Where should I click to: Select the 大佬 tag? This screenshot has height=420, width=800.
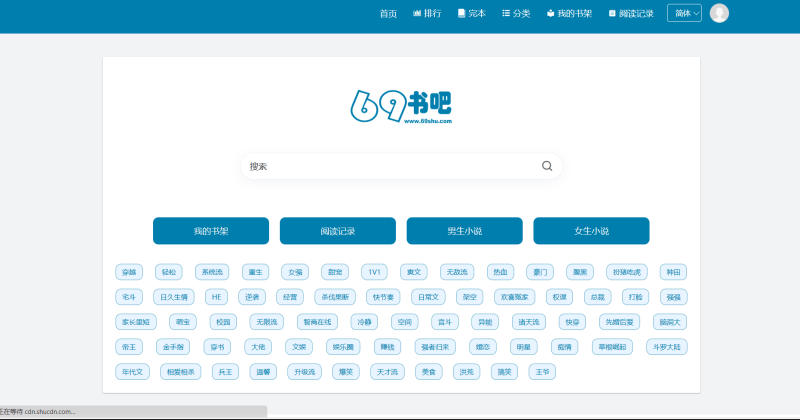[258, 347]
